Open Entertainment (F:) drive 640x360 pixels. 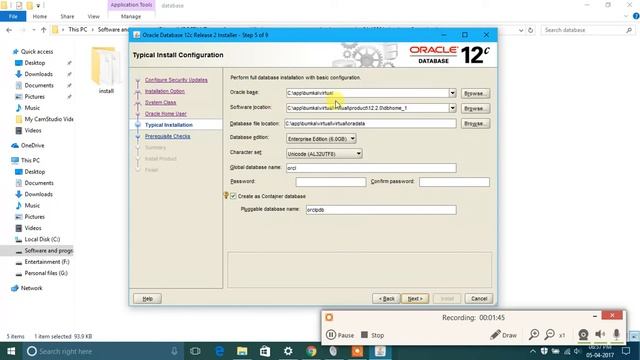coord(47,262)
